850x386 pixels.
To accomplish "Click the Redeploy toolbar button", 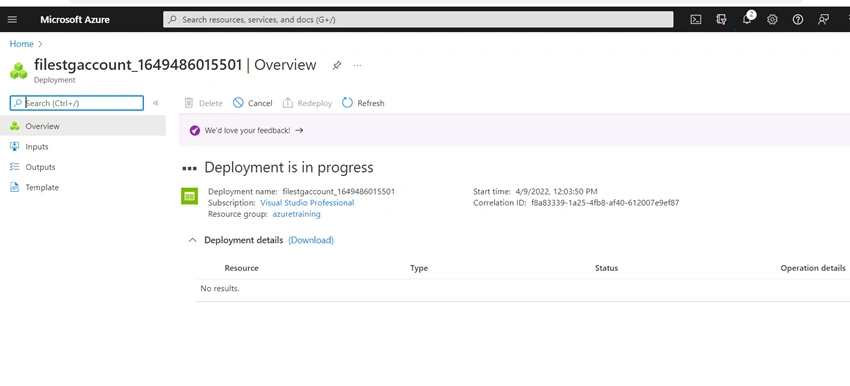I will click(x=307, y=103).
